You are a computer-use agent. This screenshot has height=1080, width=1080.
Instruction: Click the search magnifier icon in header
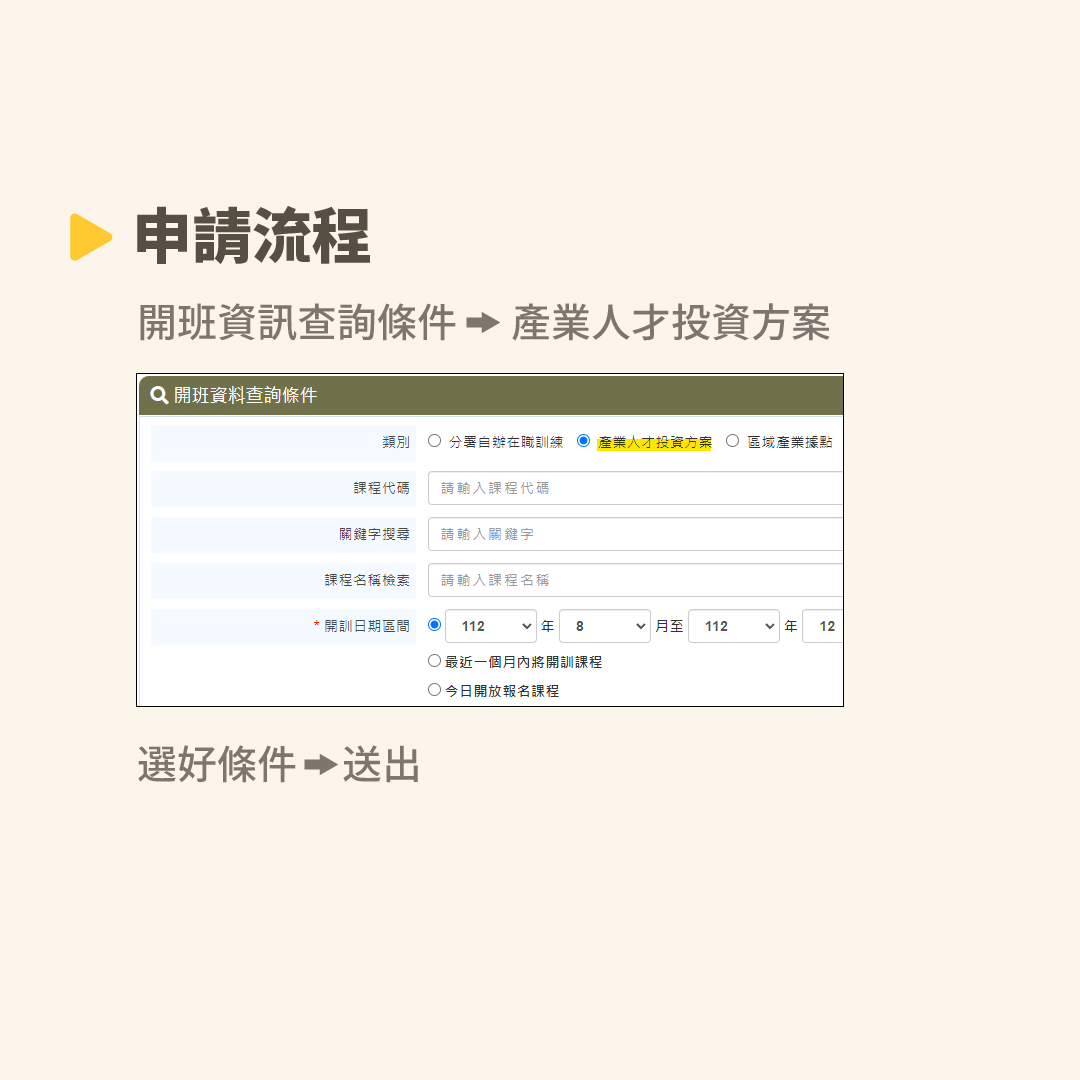159,395
